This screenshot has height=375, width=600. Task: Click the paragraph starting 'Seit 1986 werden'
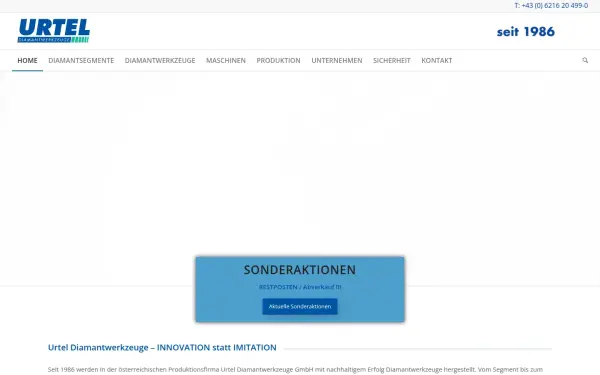tap(295, 370)
